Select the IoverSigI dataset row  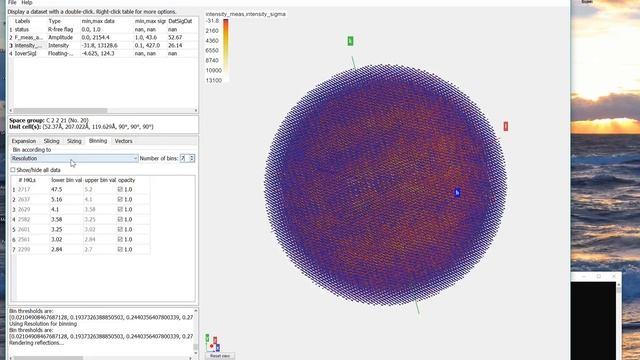[103, 53]
